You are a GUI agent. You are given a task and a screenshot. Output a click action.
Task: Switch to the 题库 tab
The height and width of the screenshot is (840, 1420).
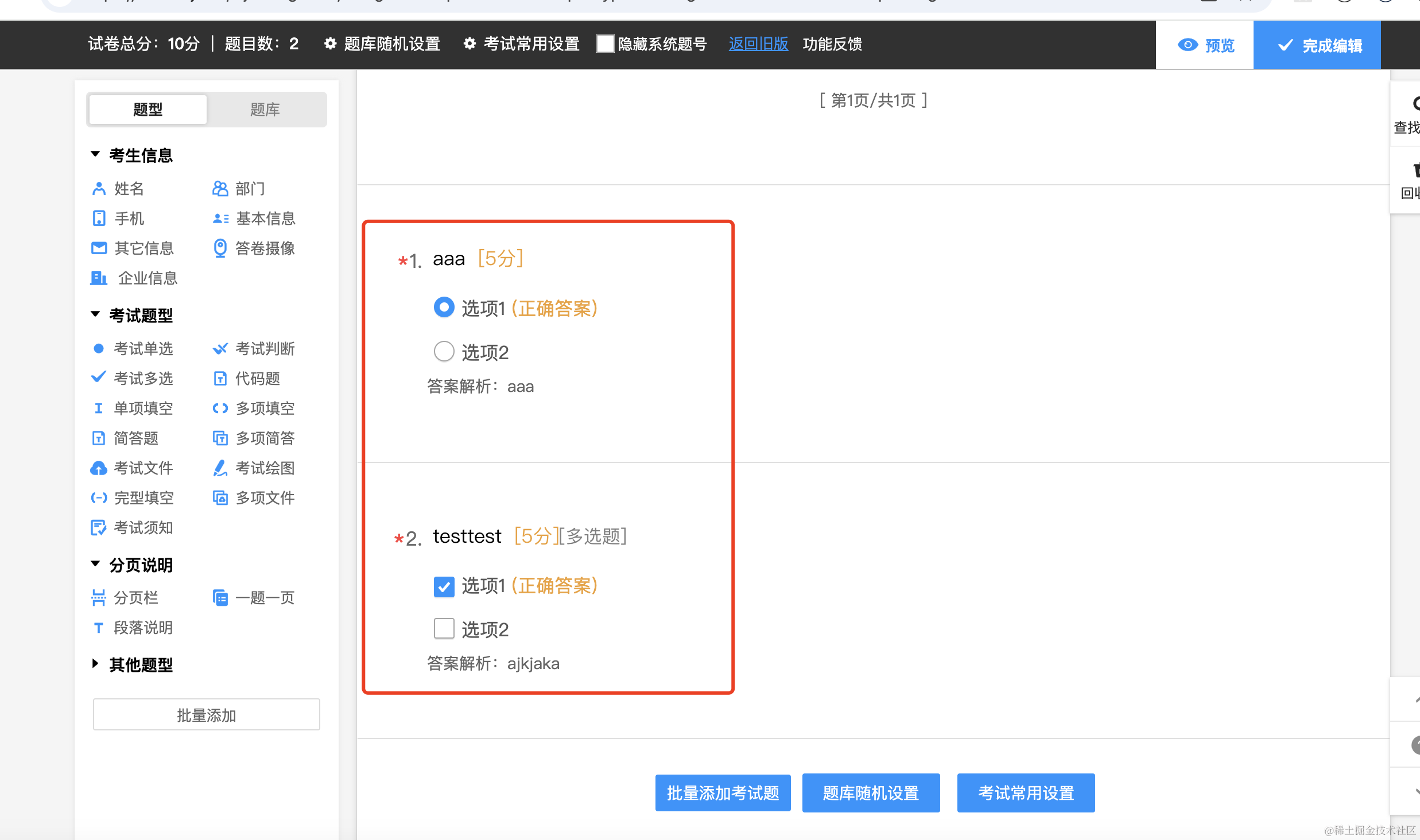tap(265, 109)
